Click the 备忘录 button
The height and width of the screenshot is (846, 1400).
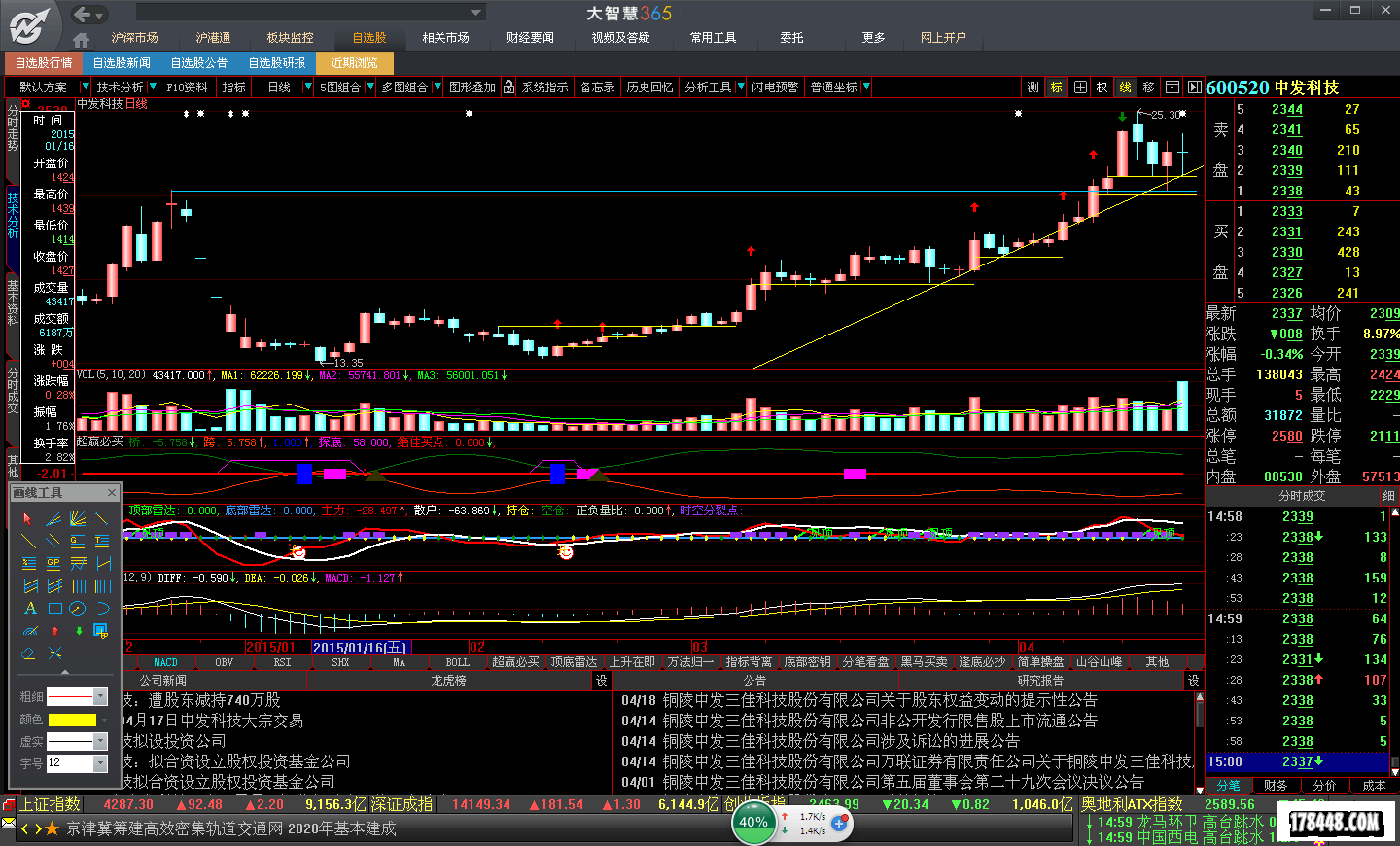tap(597, 87)
